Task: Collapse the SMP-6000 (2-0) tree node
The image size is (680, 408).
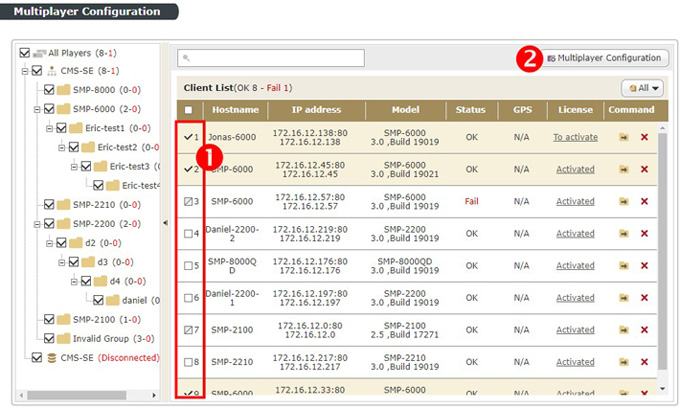Action: (x=37, y=109)
